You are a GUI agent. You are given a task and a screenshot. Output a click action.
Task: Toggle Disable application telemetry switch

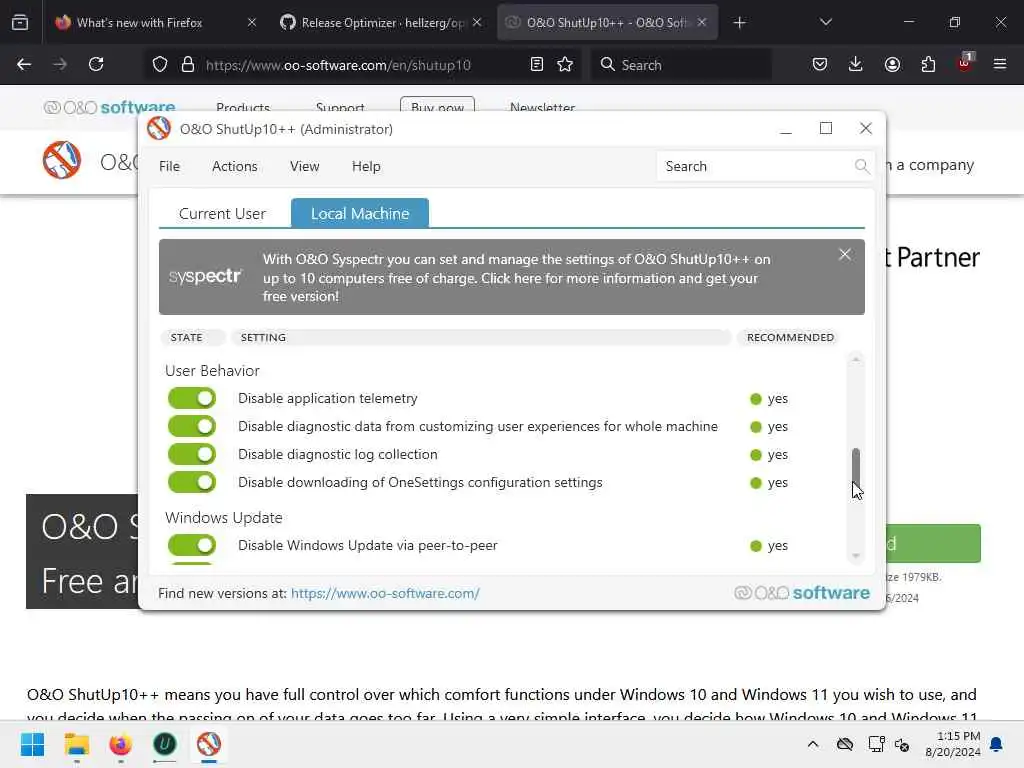(192, 398)
